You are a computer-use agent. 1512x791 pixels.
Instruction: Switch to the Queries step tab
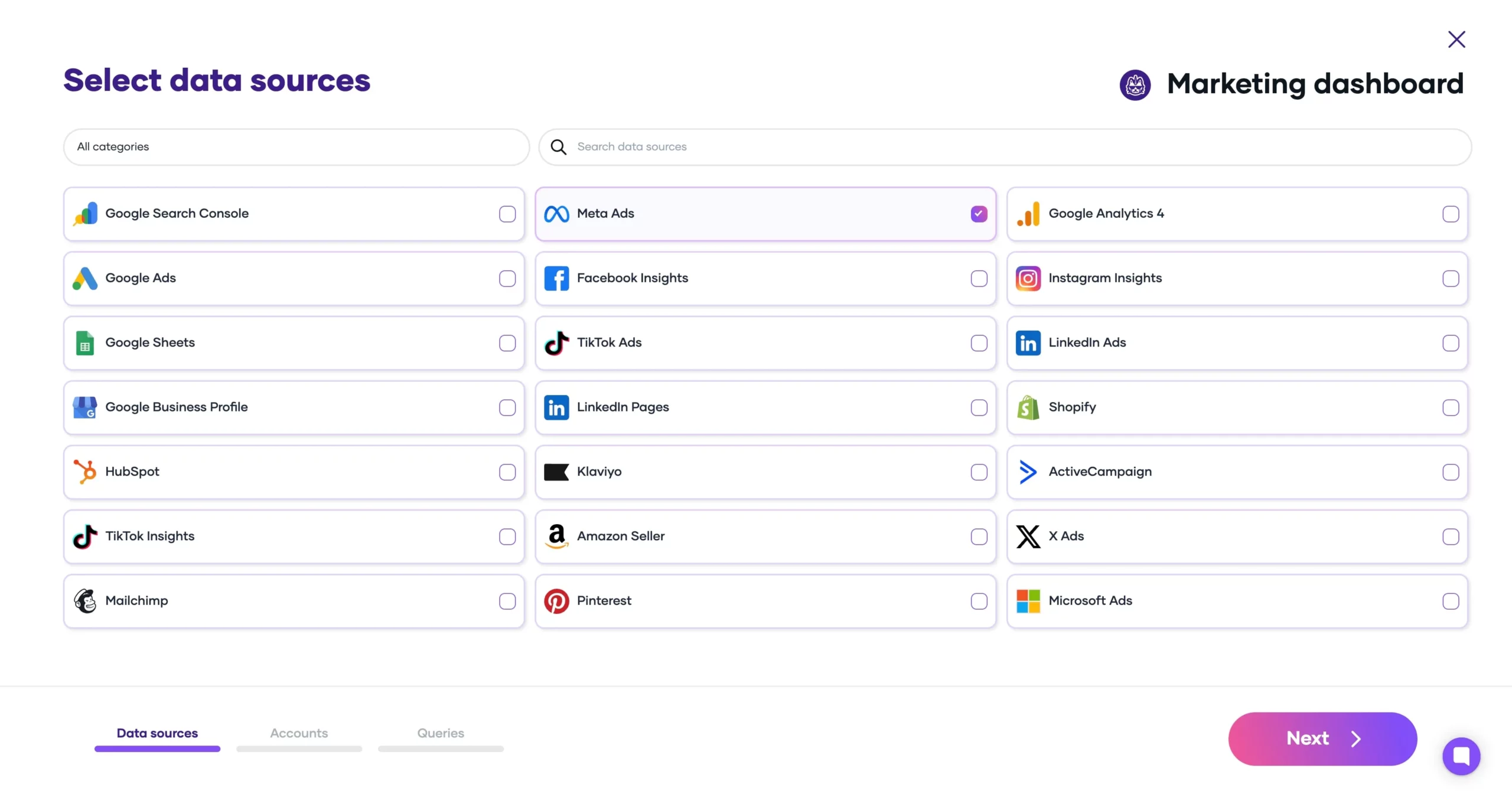tap(441, 733)
